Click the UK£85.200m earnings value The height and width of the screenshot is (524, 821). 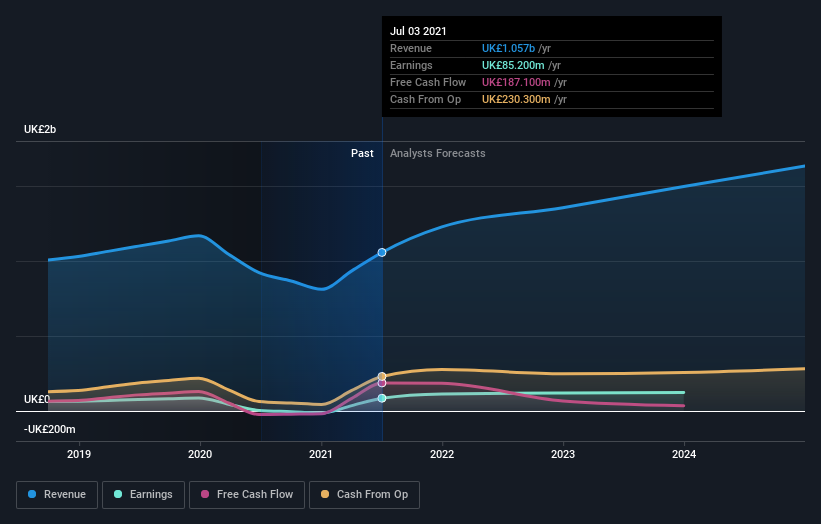[x=513, y=65]
